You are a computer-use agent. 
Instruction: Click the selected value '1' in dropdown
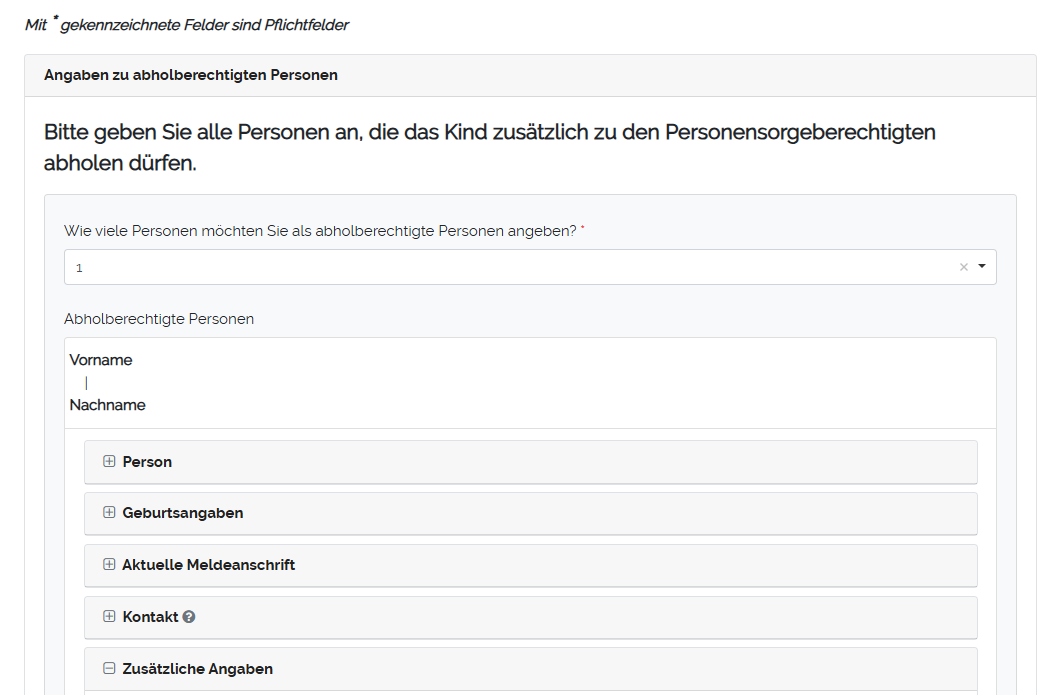[80, 268]
